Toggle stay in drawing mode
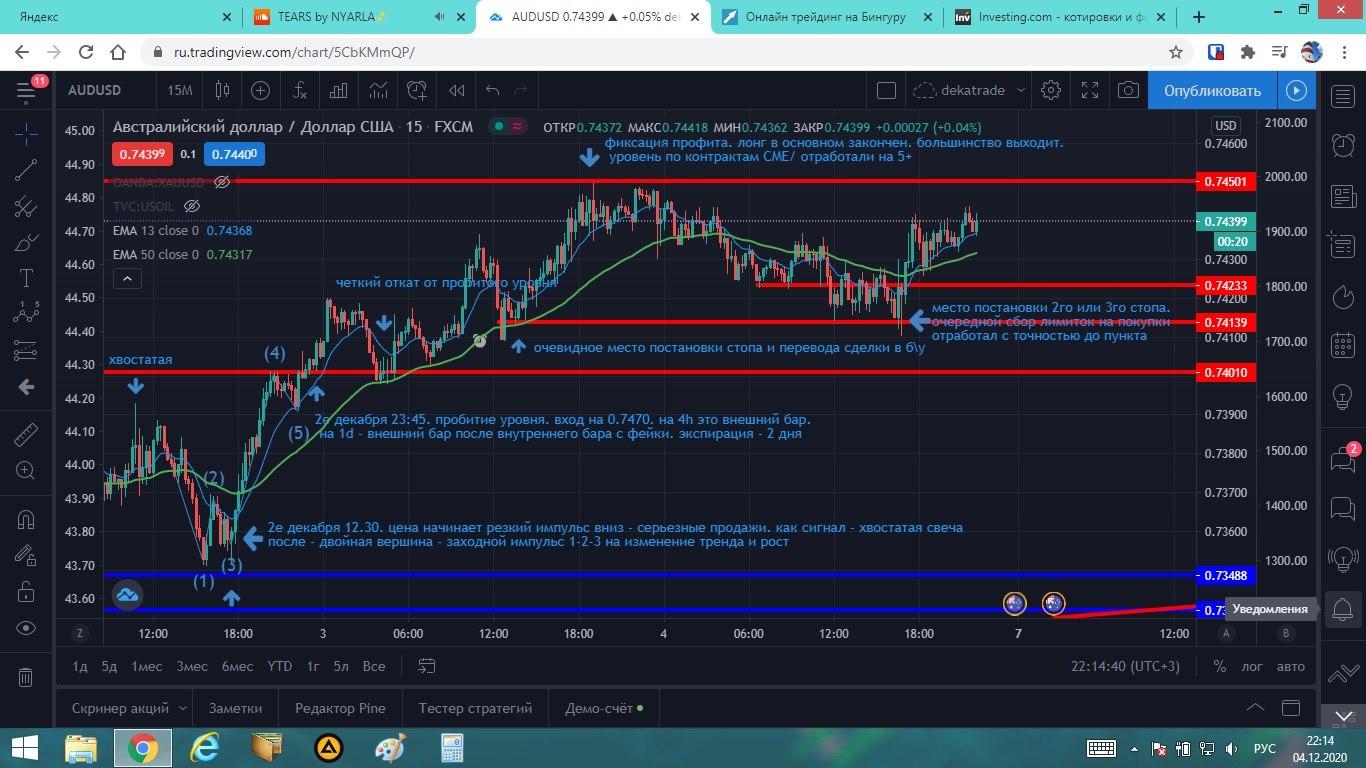This screenshot has width=1366, height=768. [x=26, y=556]
